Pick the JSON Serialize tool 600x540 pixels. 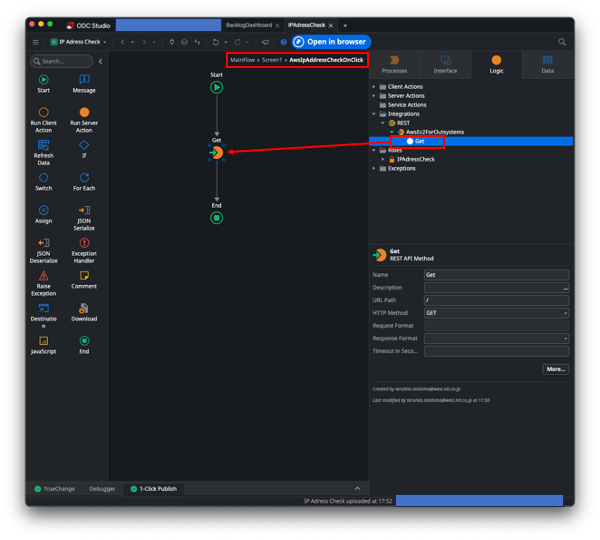pyautogui.click(x=84, y=215)
